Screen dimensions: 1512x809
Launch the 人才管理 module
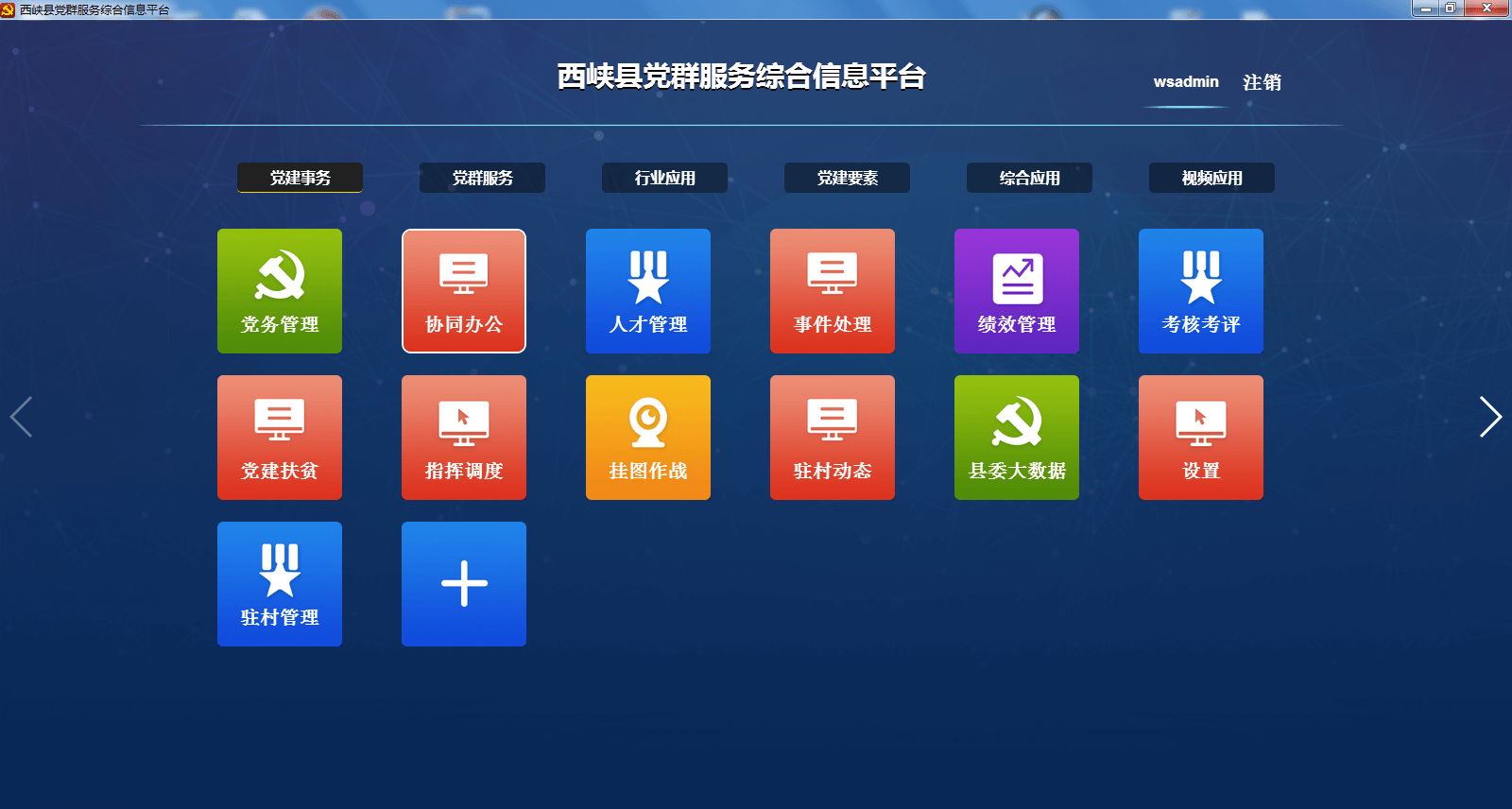[648, 291]
